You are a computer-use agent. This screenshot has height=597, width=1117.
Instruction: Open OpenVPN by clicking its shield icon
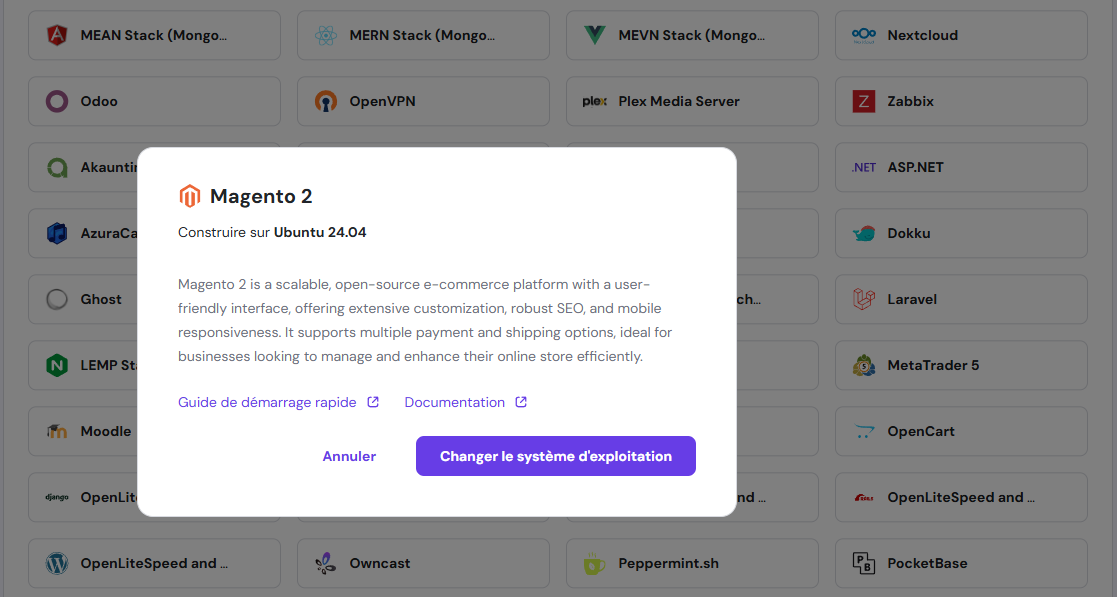pos(325,101)
